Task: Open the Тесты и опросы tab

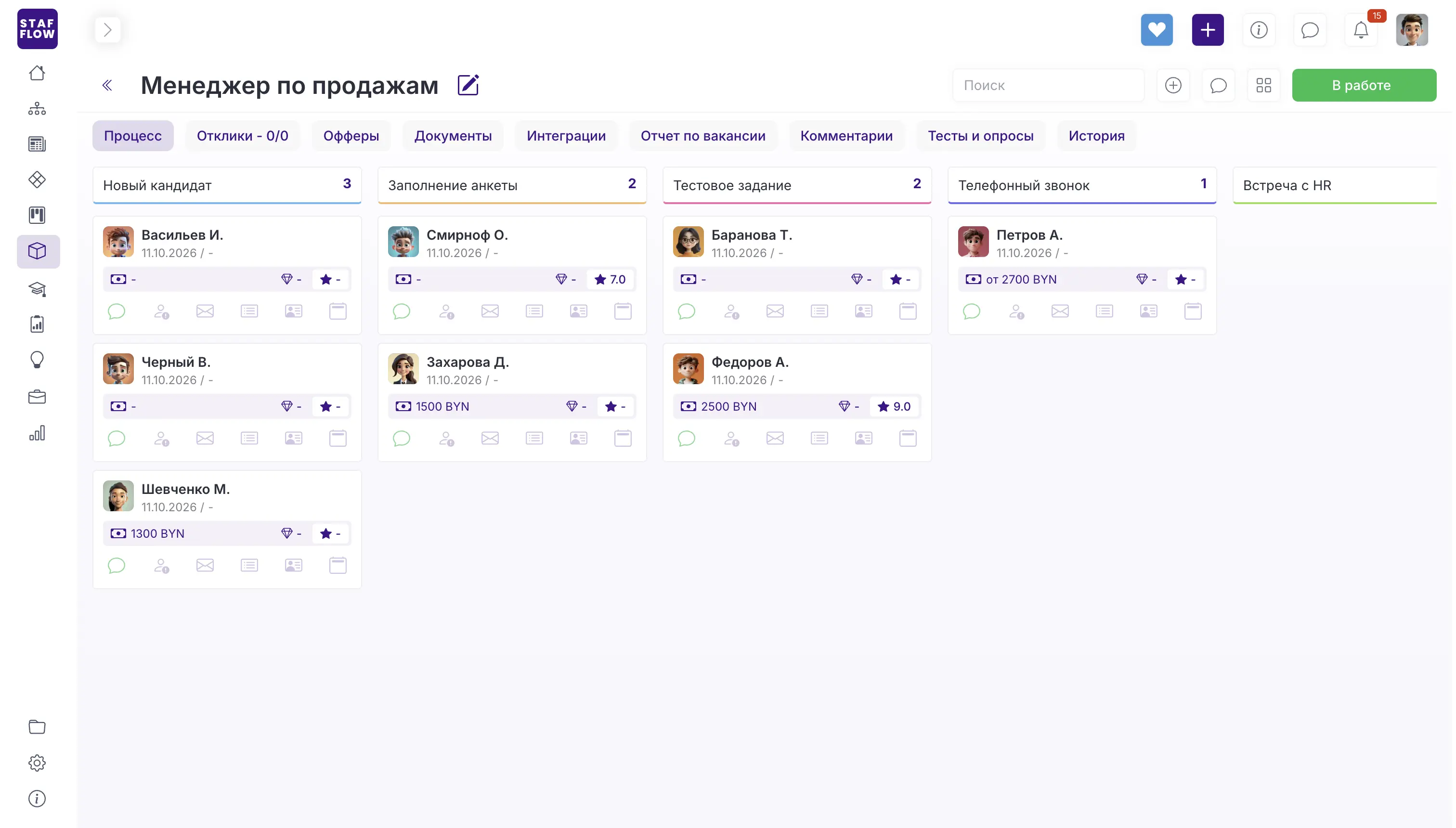Action: pyautogui.click(x=980, y=136)
